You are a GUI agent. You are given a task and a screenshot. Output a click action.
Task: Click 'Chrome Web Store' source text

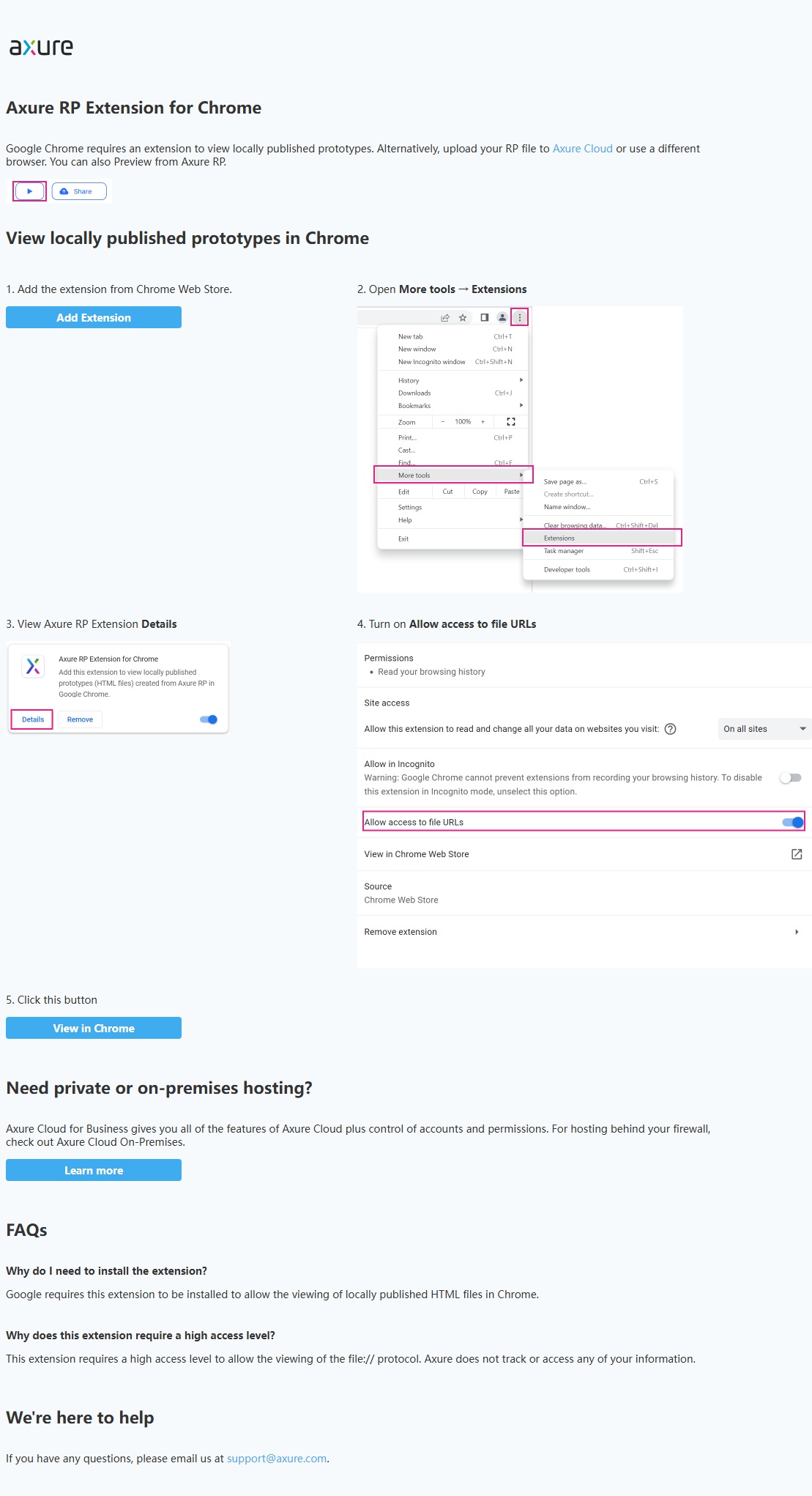401,900
